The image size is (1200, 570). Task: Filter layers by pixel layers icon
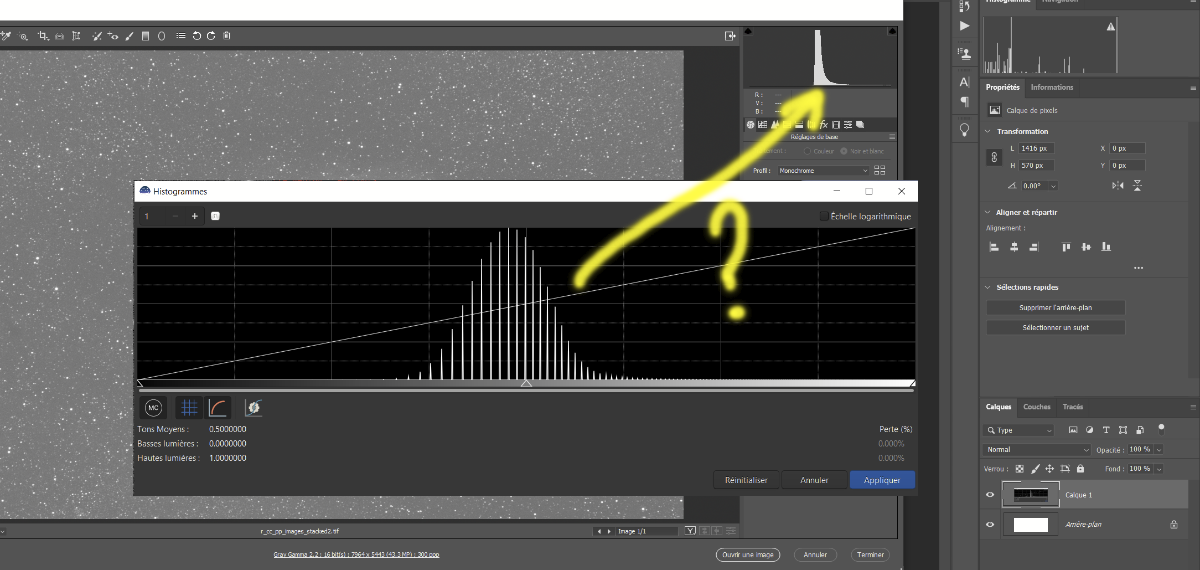point(1073,430)
